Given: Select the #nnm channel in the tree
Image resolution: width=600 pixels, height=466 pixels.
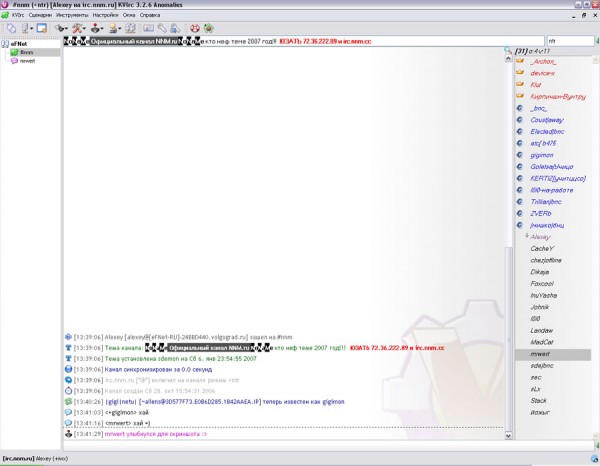Looking at the screenshot, I should pyautogui.click(x=26, y=52).
